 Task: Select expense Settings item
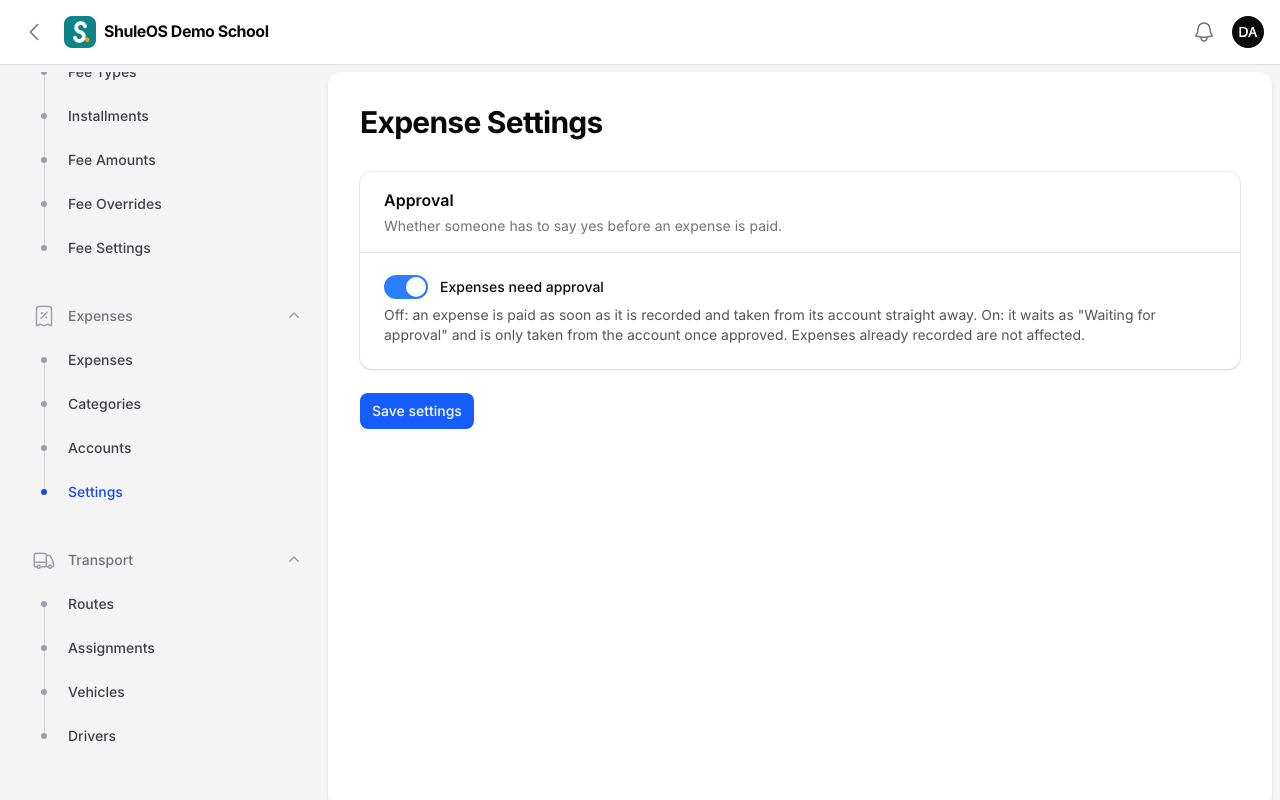(95, 492)
